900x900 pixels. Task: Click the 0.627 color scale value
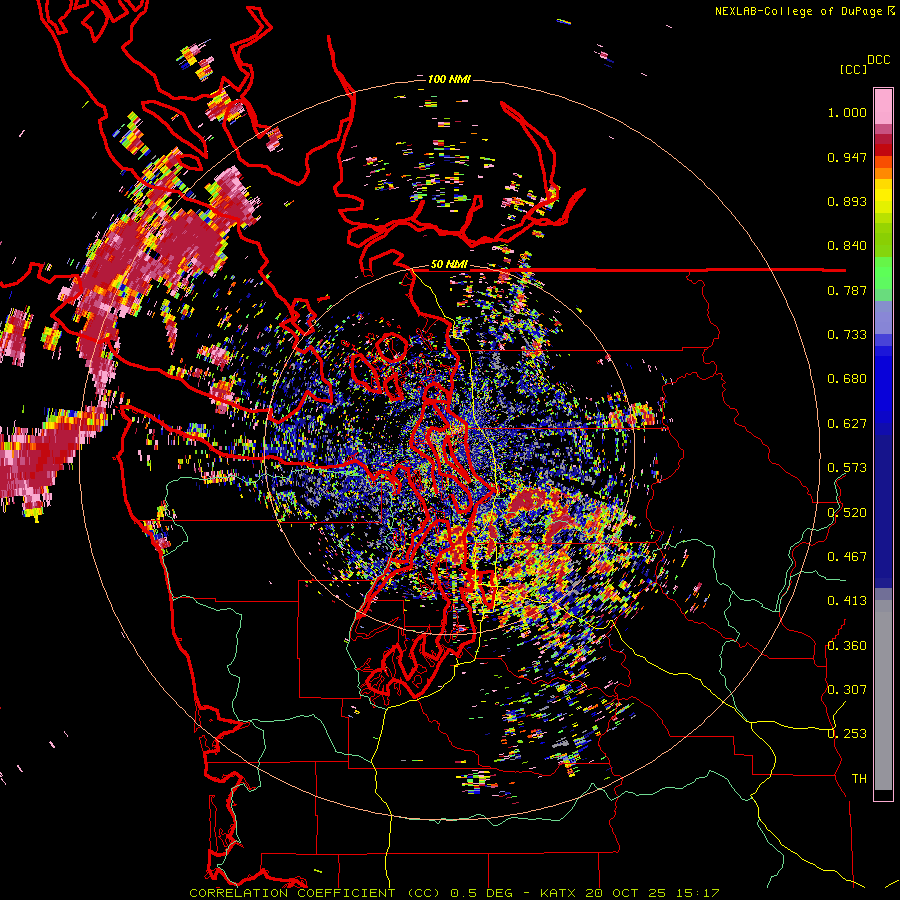847,424
